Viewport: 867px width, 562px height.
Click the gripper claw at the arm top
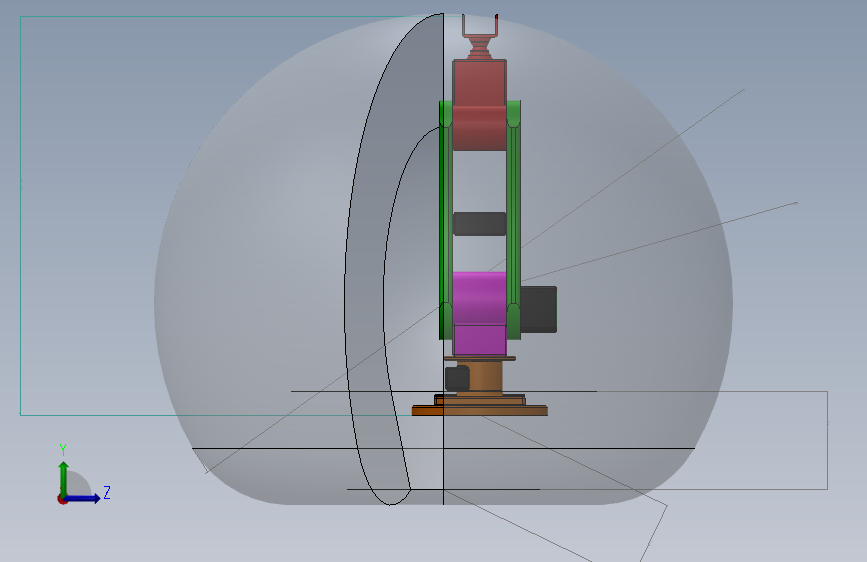point(480,36)
